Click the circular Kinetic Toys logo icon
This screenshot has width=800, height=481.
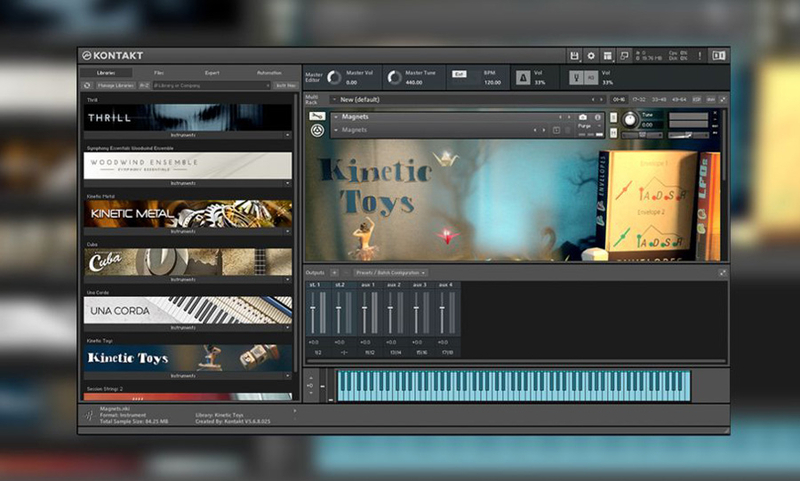point(317,131)
